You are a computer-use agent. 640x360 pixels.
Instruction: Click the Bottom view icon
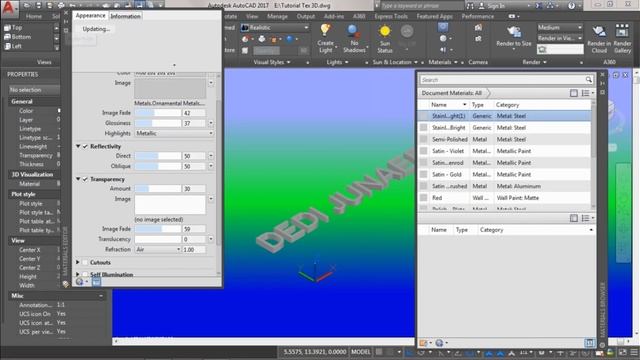[x=7, y=37]
